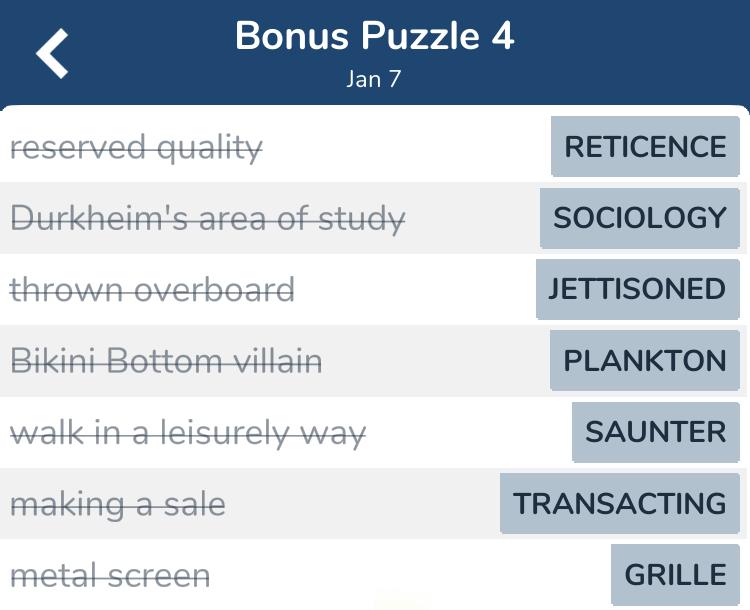Click the 'reserved quality' clue

pyautogui.click(x=137, y=148)
